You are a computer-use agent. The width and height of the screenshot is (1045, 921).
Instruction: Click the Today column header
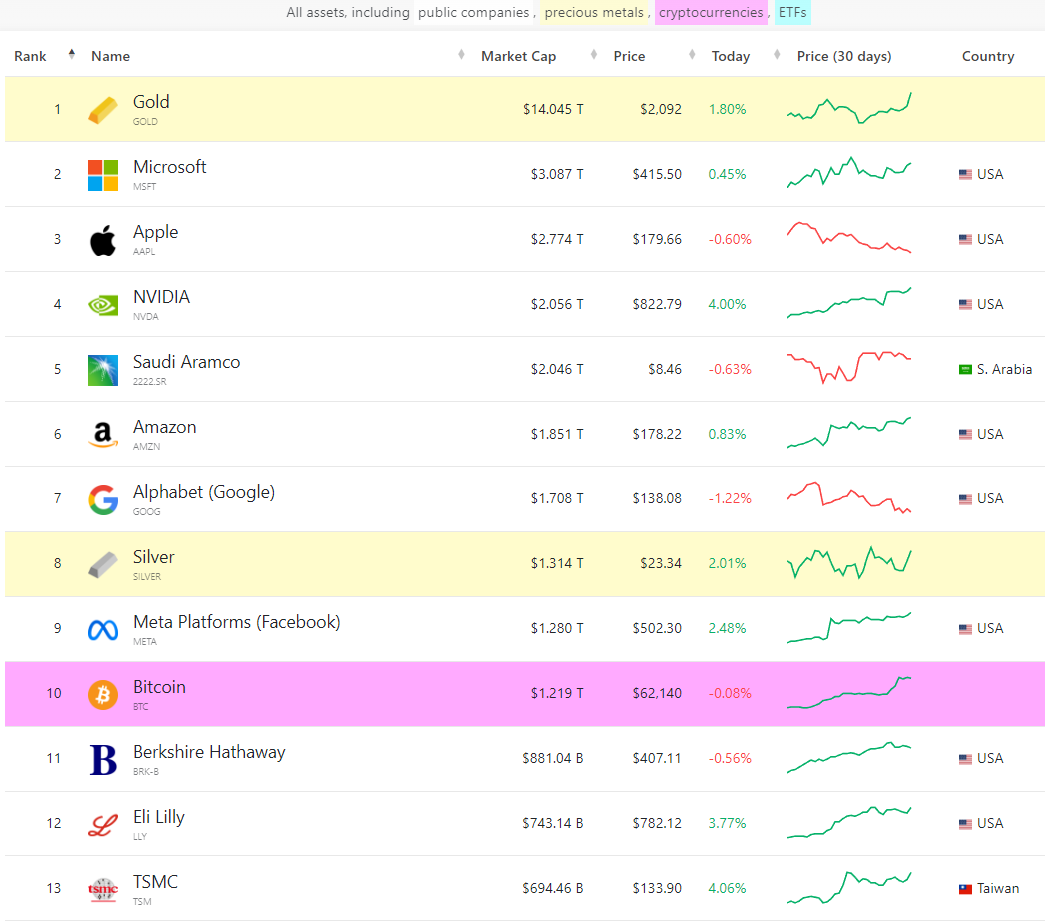(x=730, y=57)
